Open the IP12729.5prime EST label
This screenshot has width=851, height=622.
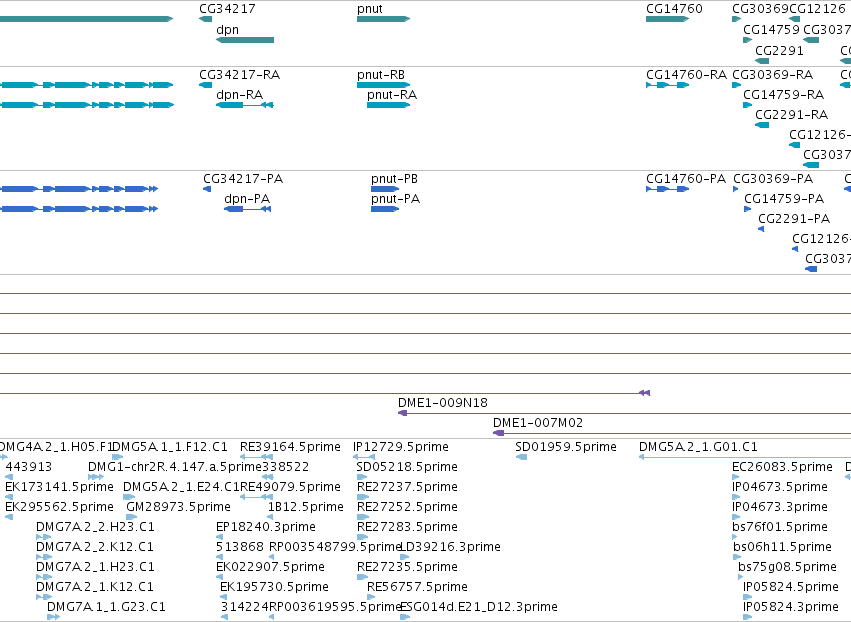click(401, 447)
